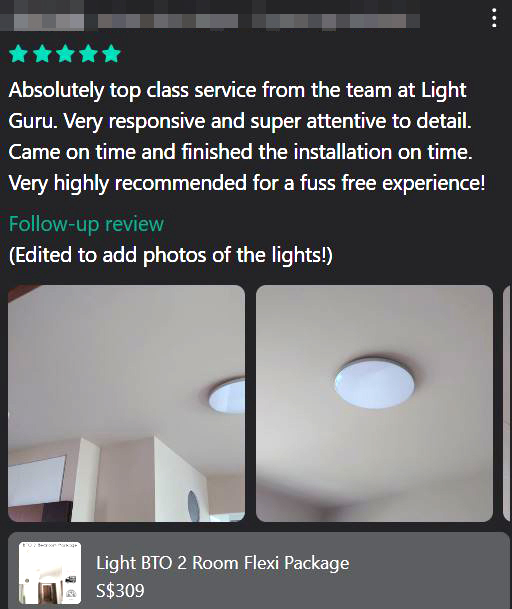
Task: Click the Follow-up review label
Action: pyautogui.click(x=86, y=224)
